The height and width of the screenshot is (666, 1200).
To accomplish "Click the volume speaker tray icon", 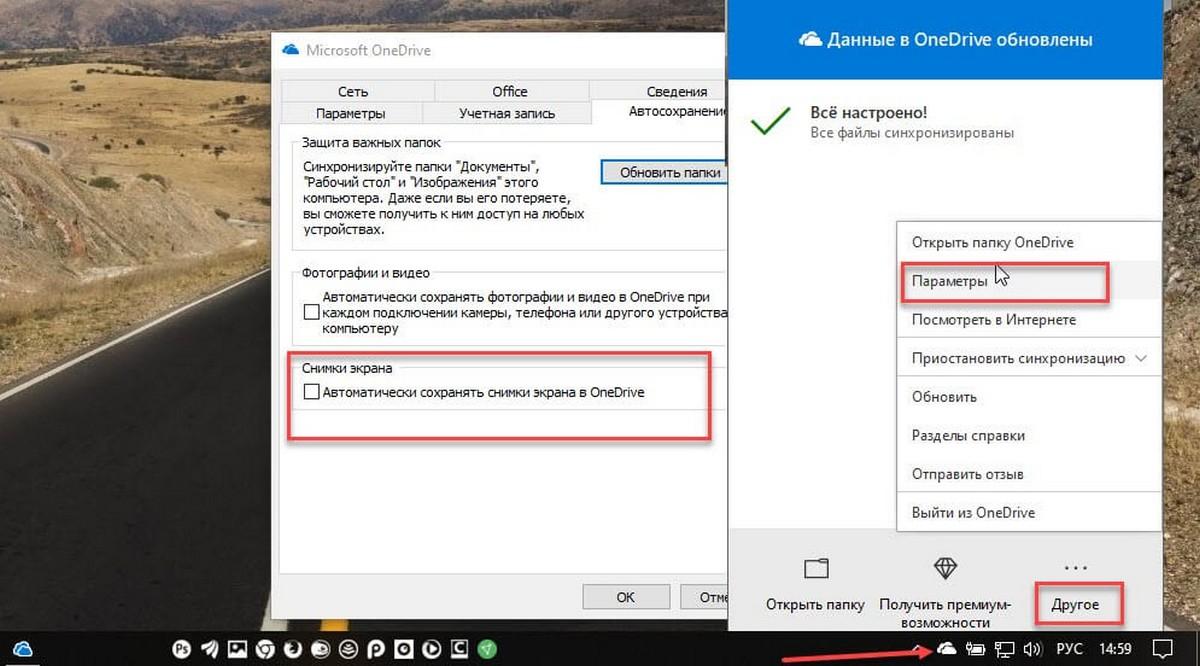I will pyautogui.click(x=1035, y=649).
